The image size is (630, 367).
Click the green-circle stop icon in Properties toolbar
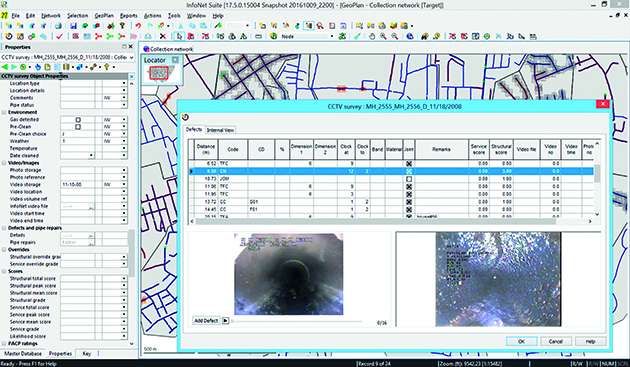(23, 67)
